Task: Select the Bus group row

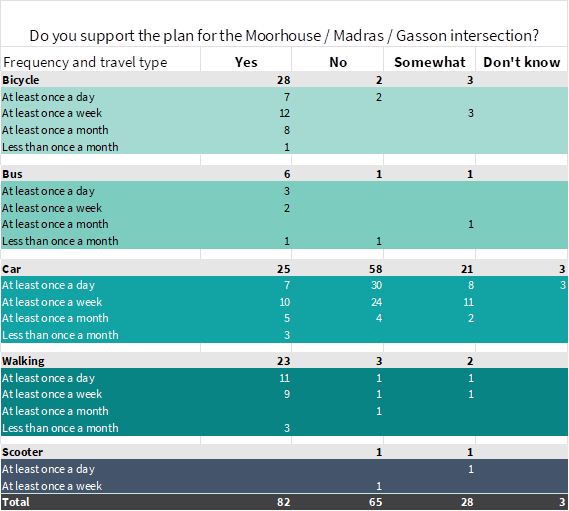Action: pos(284,174)
